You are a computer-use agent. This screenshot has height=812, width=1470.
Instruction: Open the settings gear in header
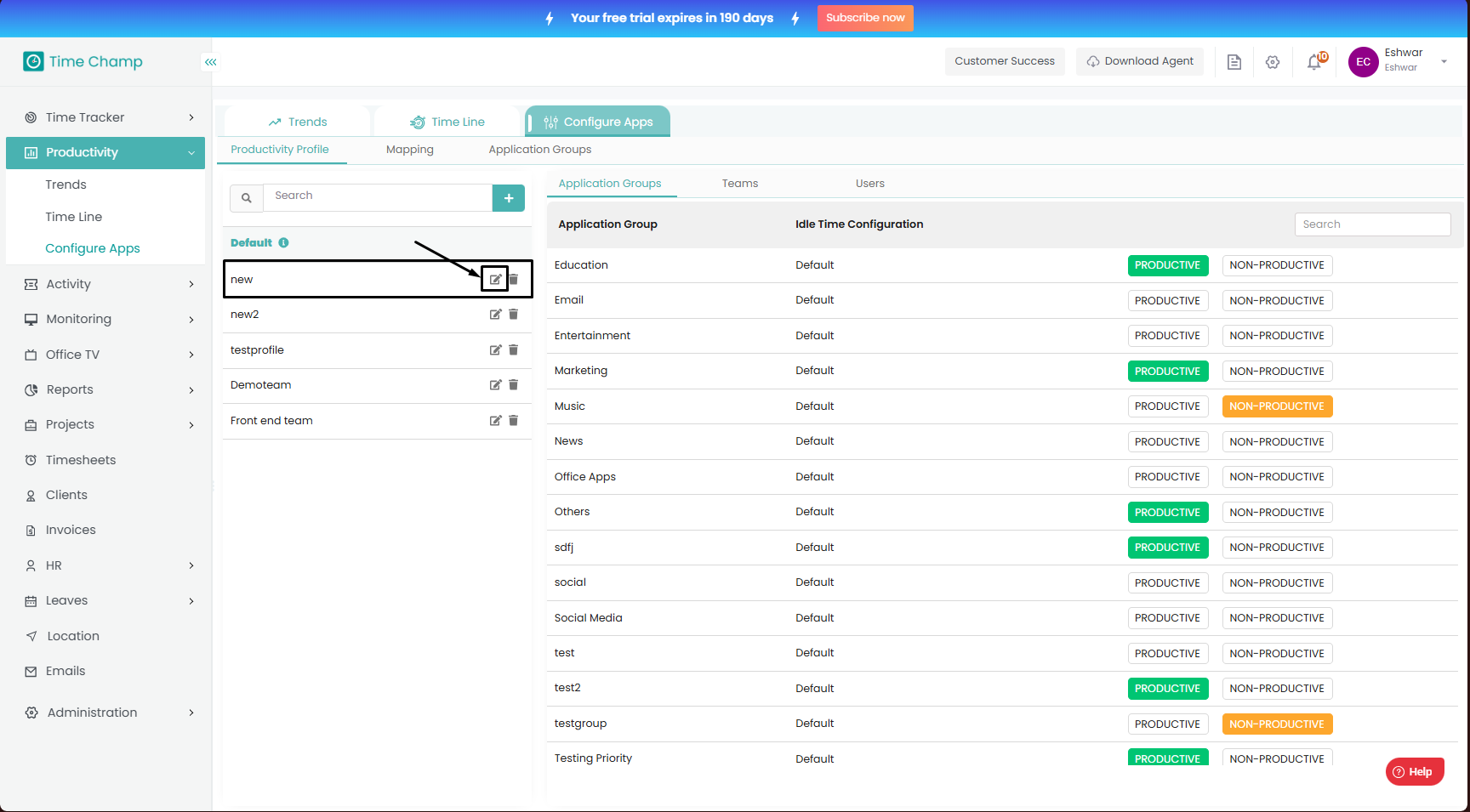pyautogui.click(x=1273, y=62)
